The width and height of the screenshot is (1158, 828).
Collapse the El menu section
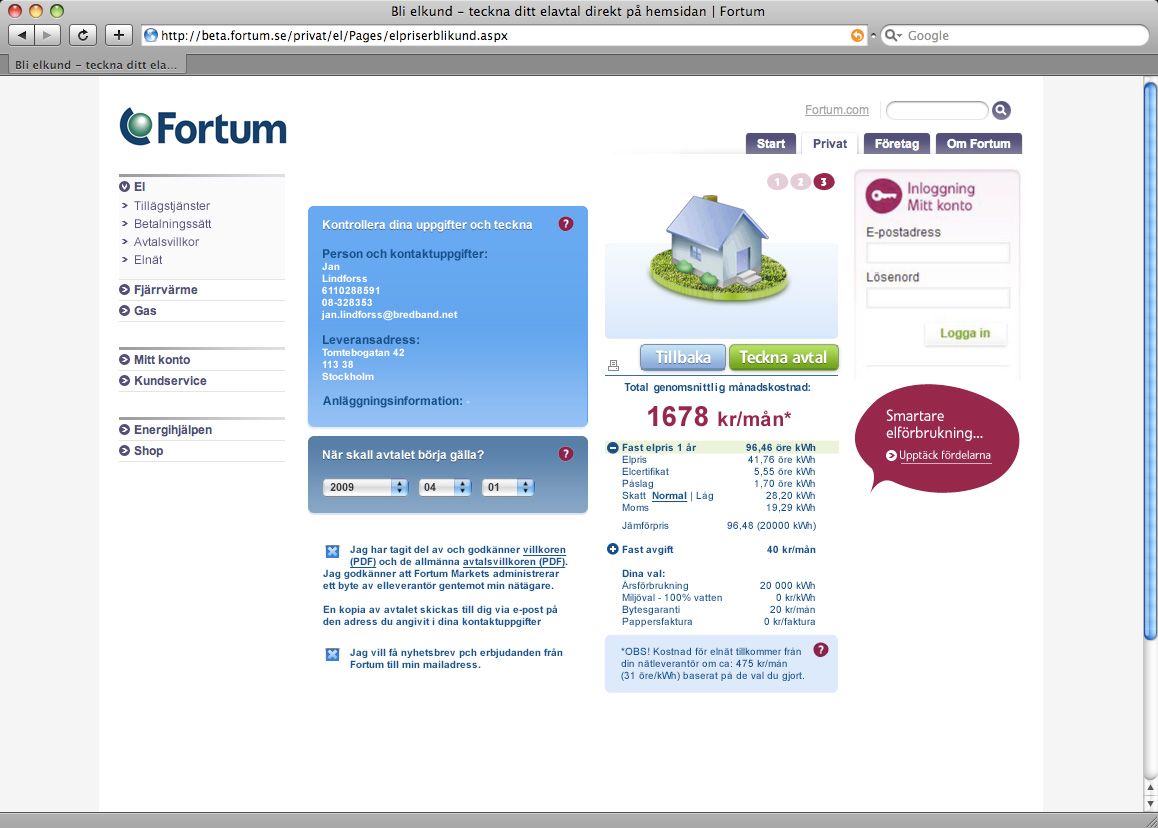tap(124, 187)
